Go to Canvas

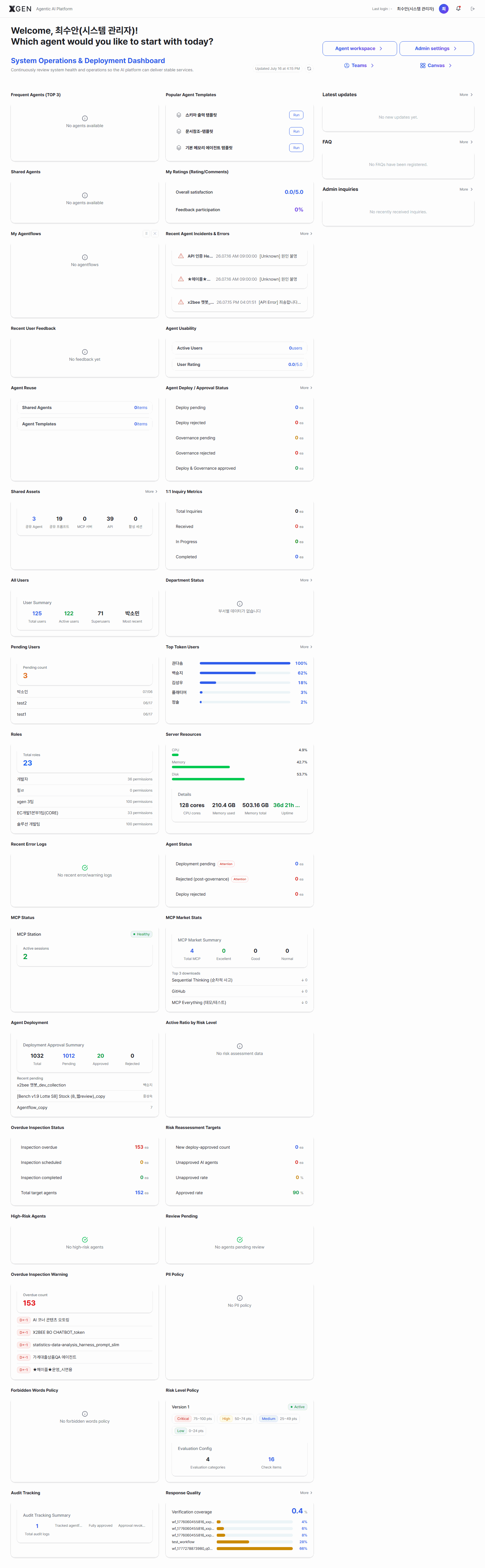point(436,66)
